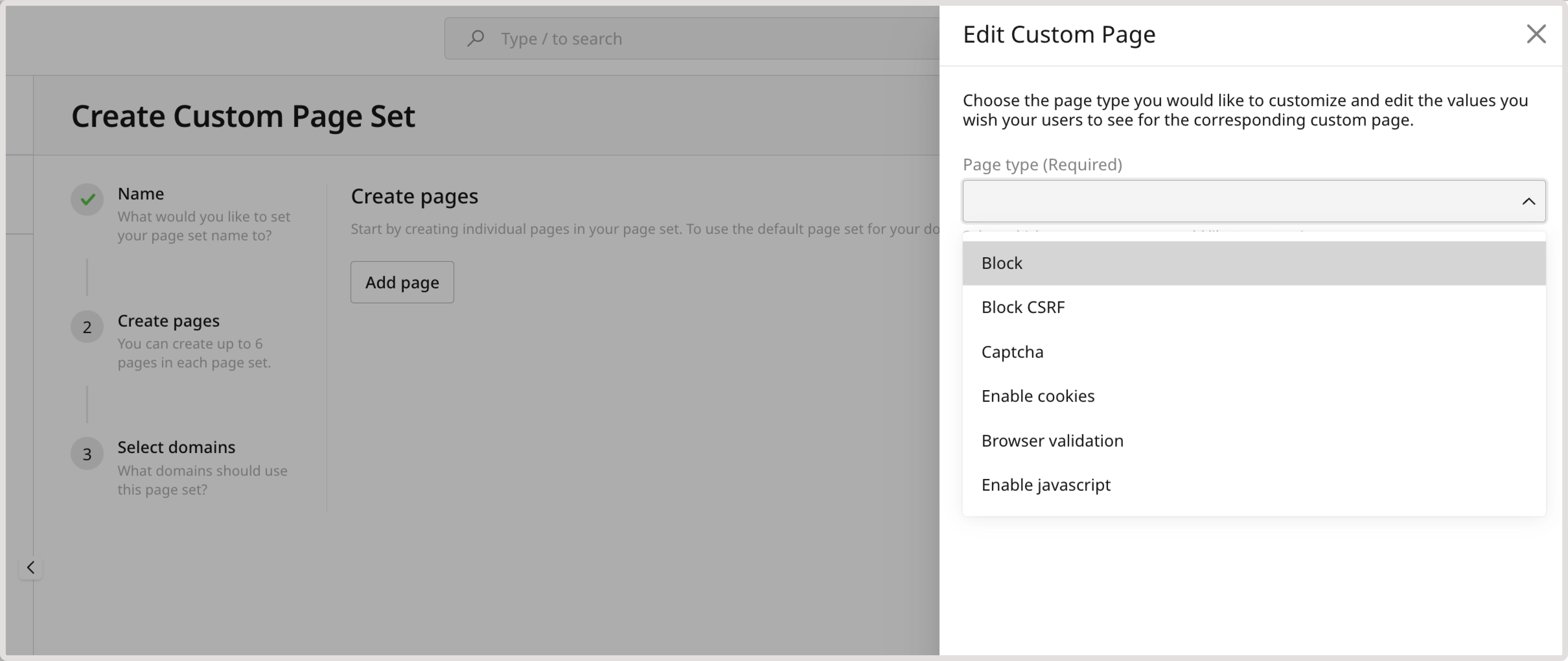
Task: Choose Block CSRF as the page type
Action: click(1023, 306)
